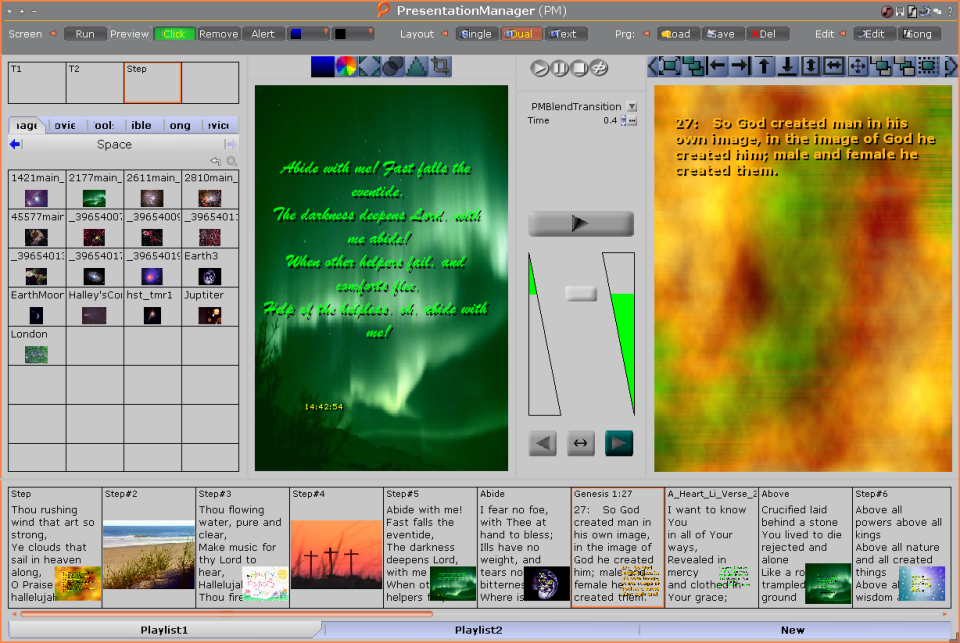Screen dimensions: 960x643
Task: Click the align-left arrow icon in layout toolbar
Action: click(716, 67)
